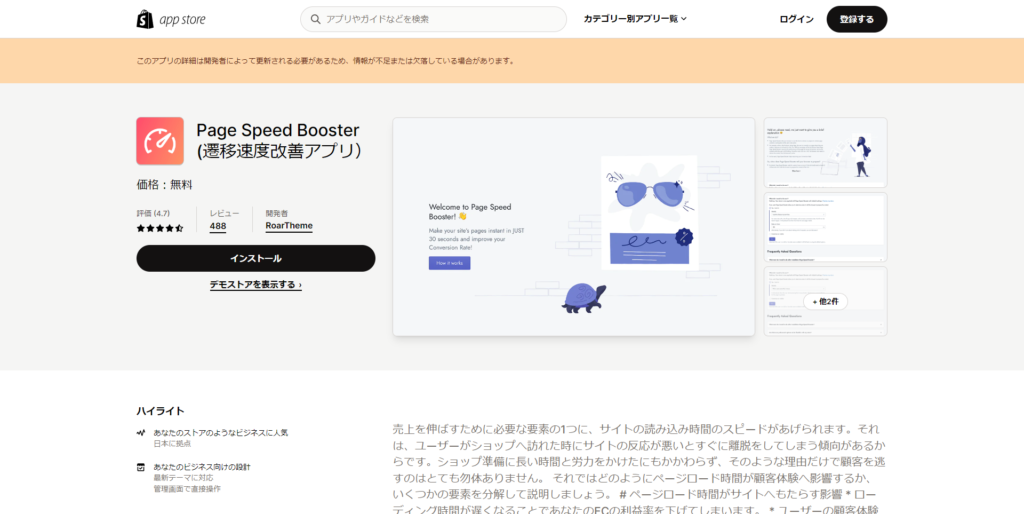Viewport: 1024px width, 514px height.
Task: Click the ハイライト heading
Action: click(x=161, y=411)
